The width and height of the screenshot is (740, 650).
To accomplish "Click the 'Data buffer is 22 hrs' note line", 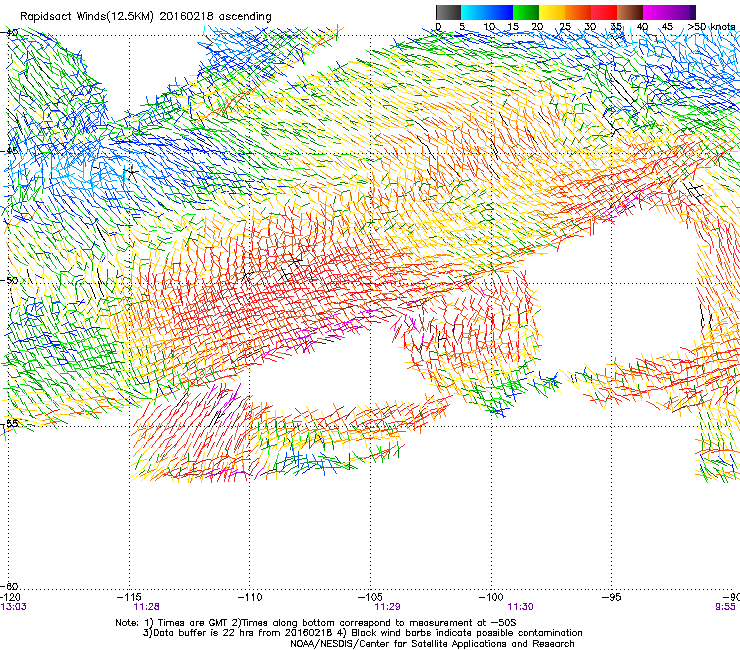I will [x=362, y=633].
